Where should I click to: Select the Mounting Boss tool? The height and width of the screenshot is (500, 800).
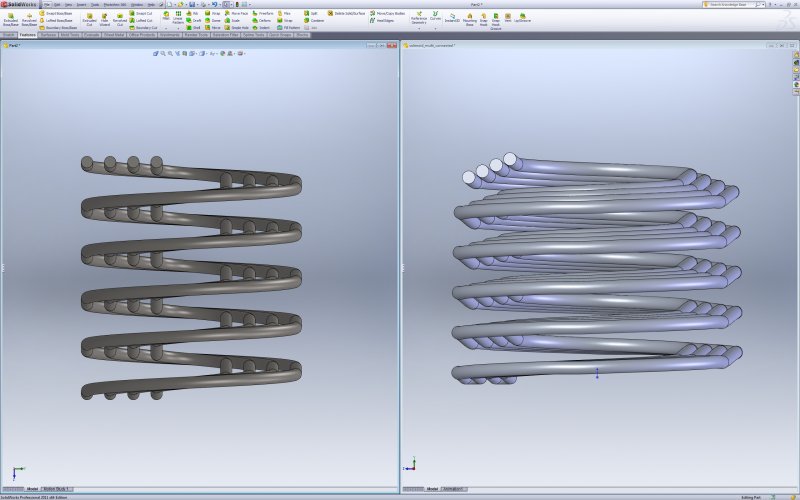pos(470,20)
